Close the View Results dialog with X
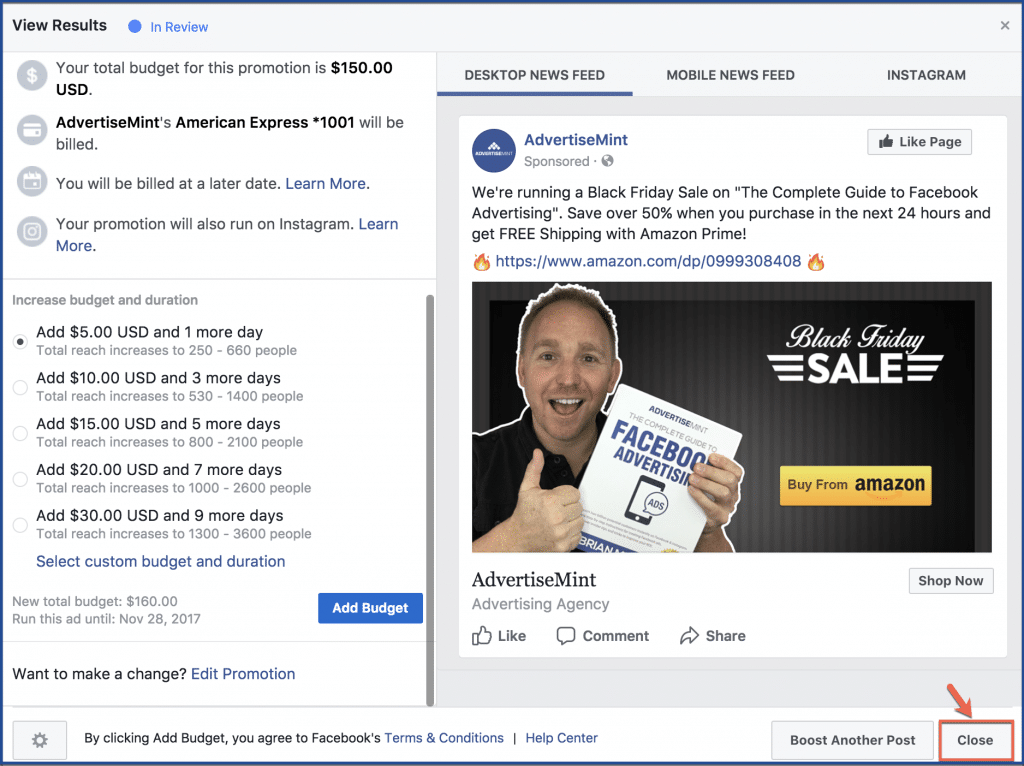This screenshot has width=1024, height=766. pyautogui.click(x=1004, y=25)
